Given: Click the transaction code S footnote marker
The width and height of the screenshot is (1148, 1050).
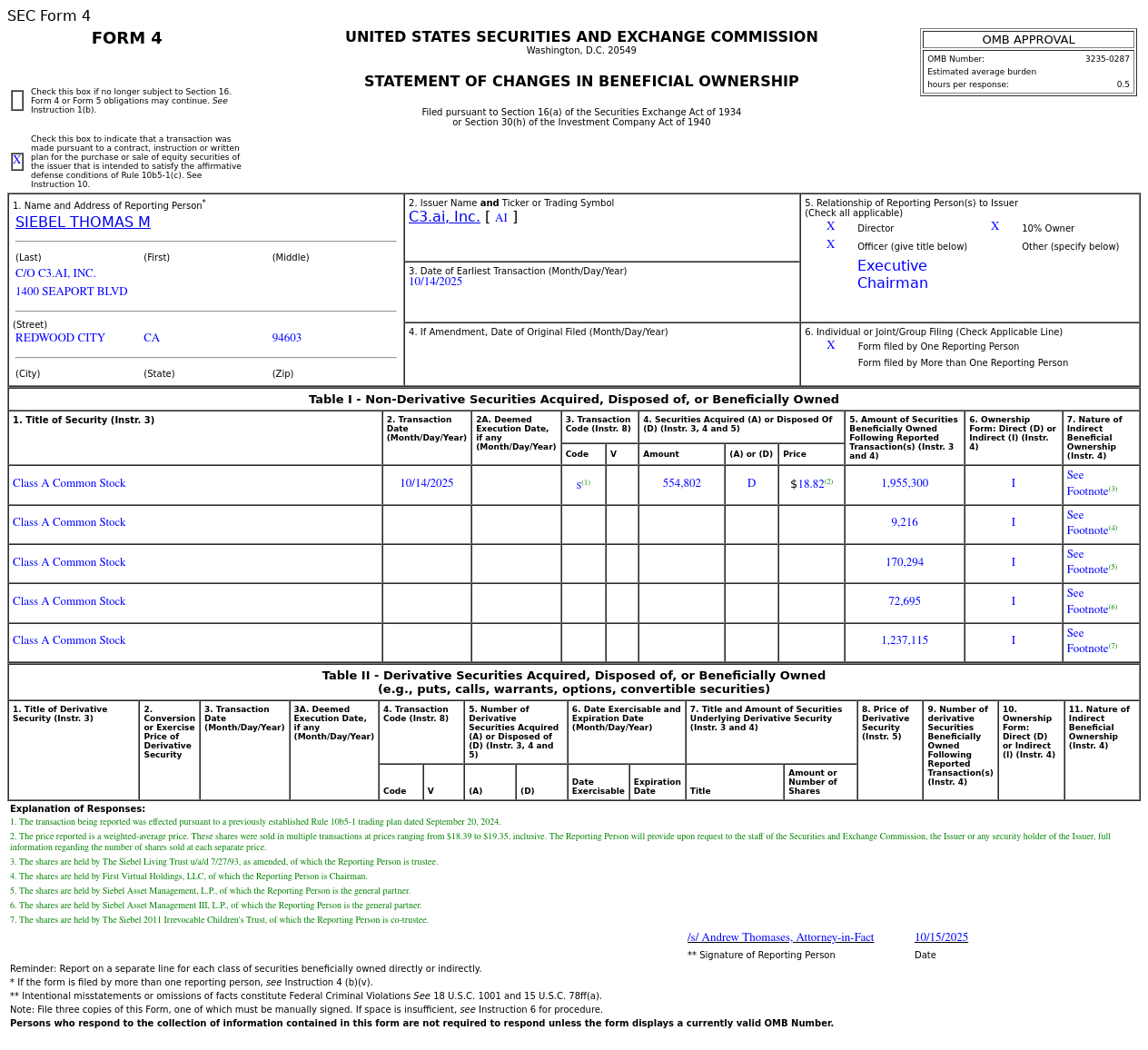Looking at the screenshot, I should click(582, 484).
